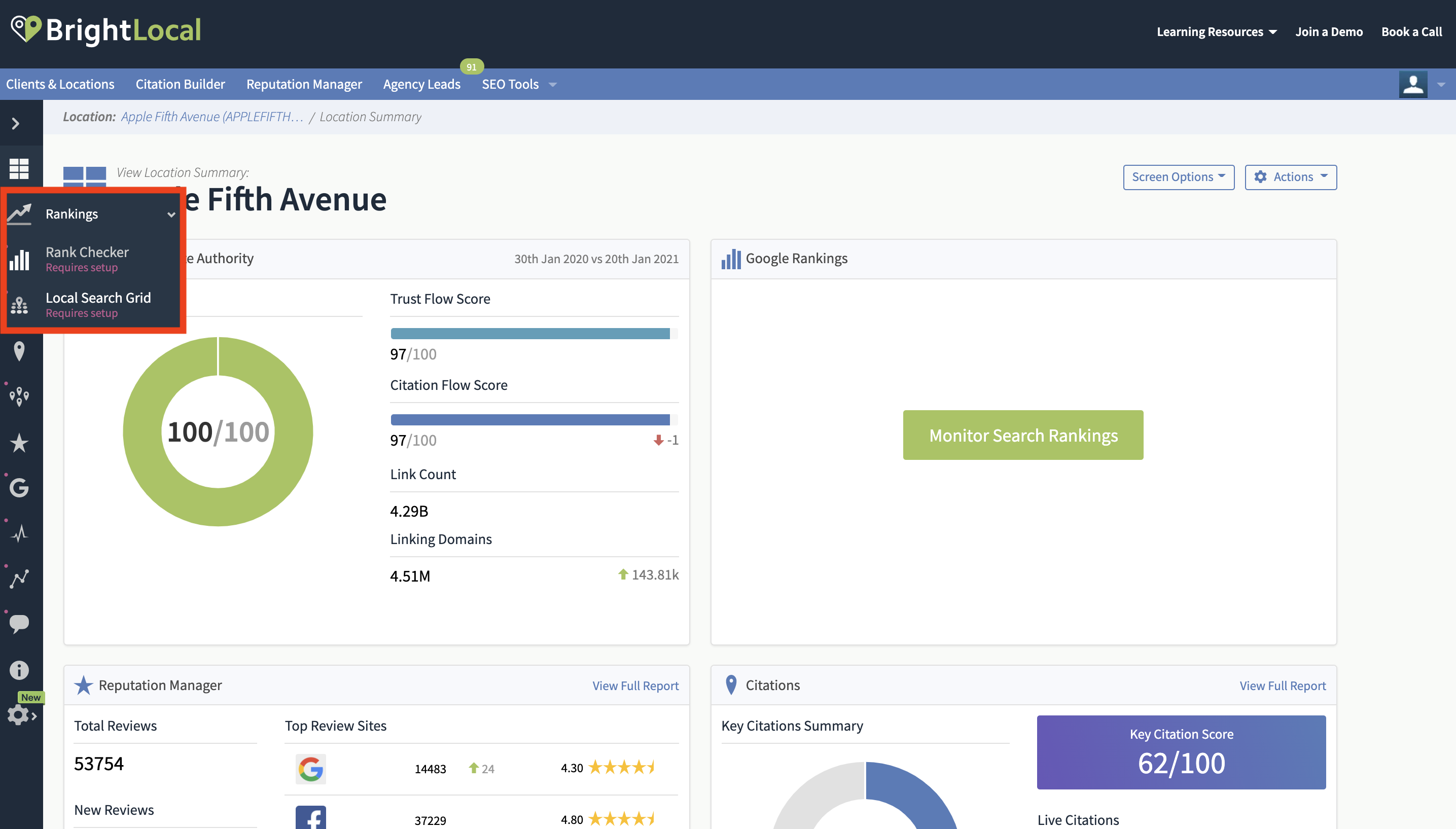Open the star reputation sidebar icon

pos(19,443)
